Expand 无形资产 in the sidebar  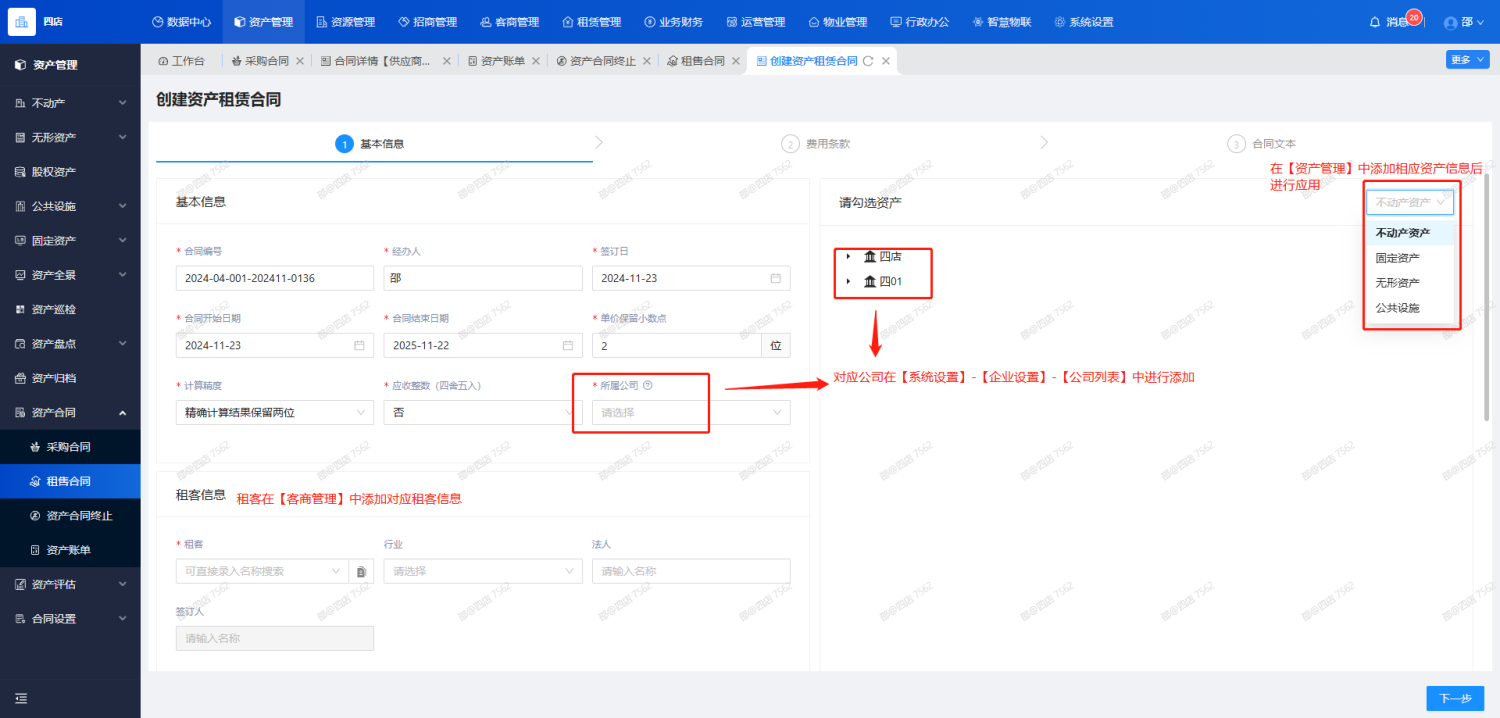point(70,137)
